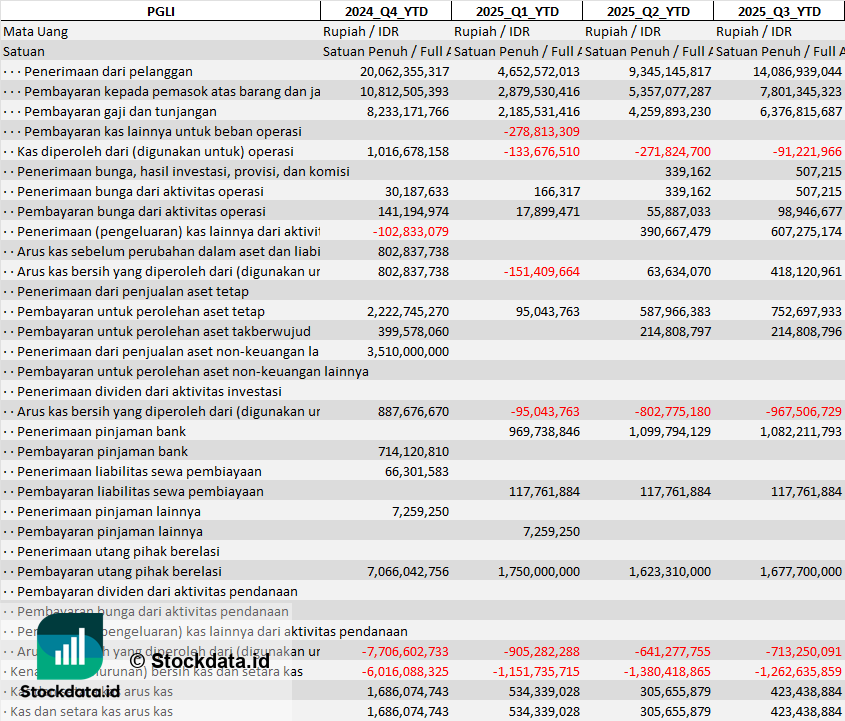Click Kas diperoleh dari operasi label
This screenshot has width=845, height=721.
pos(155,151)
